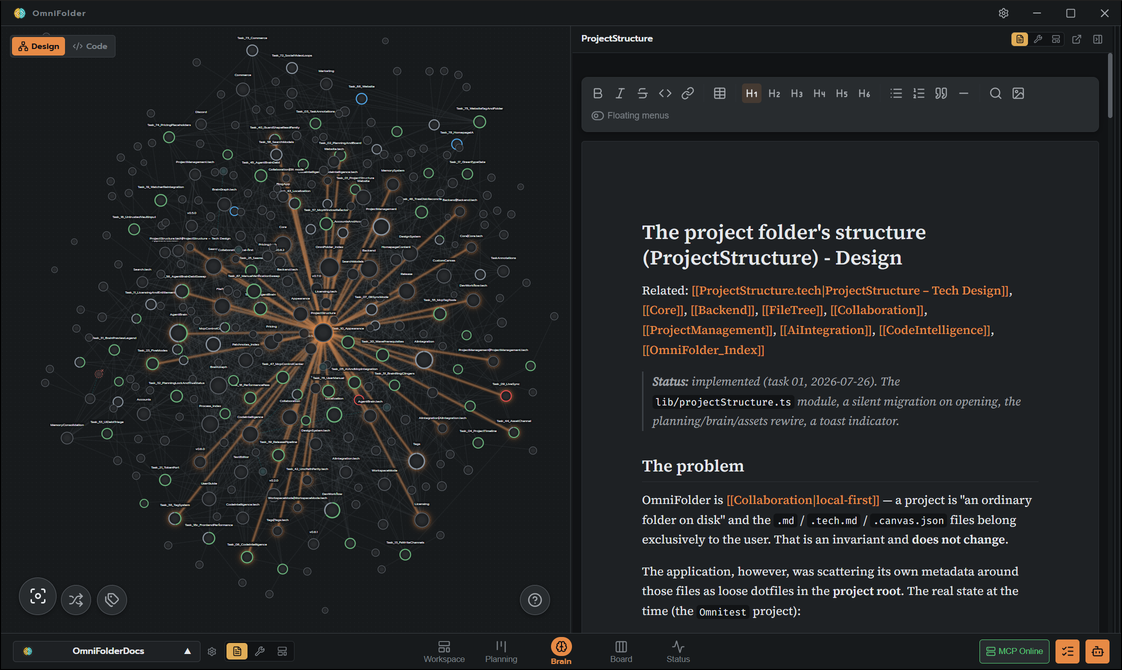This screenshot has height=670, width=1122.
Task: Insert a link using the chain icon
Action: [688, 93]
